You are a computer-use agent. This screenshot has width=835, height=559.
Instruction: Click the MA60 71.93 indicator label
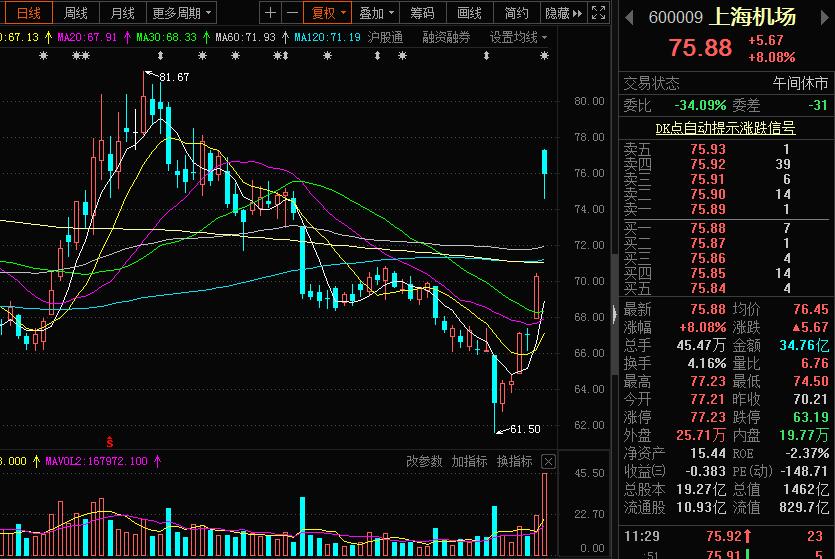click(245, 37)
